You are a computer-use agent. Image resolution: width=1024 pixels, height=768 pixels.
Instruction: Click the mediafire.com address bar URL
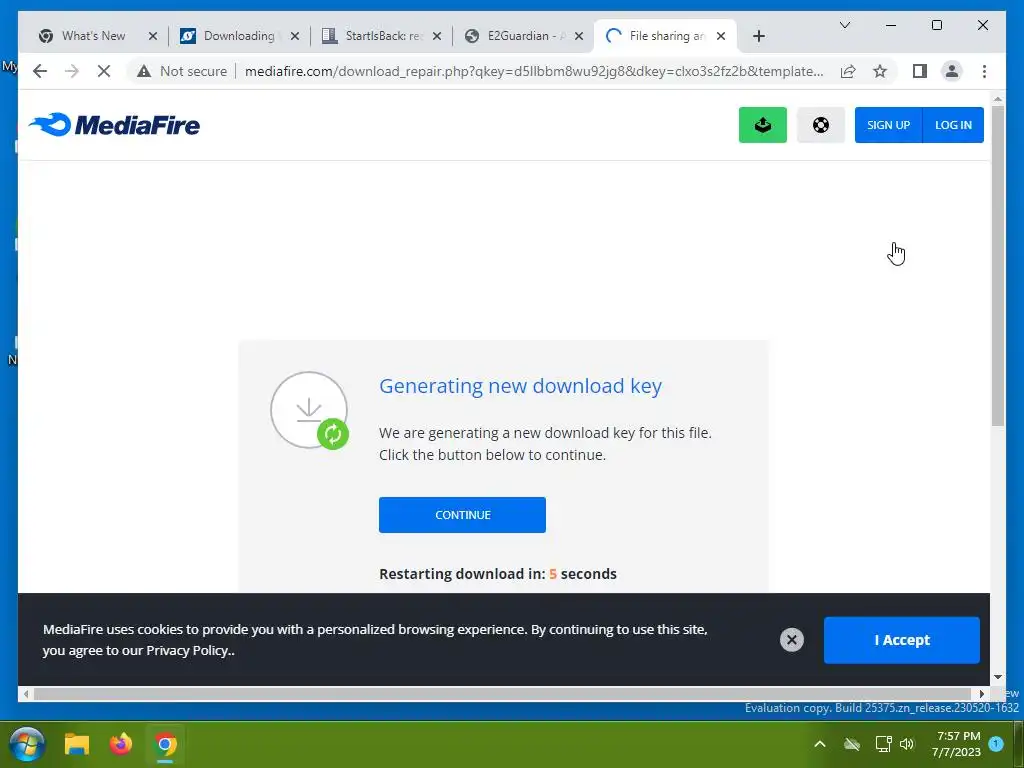coord(534,71)
